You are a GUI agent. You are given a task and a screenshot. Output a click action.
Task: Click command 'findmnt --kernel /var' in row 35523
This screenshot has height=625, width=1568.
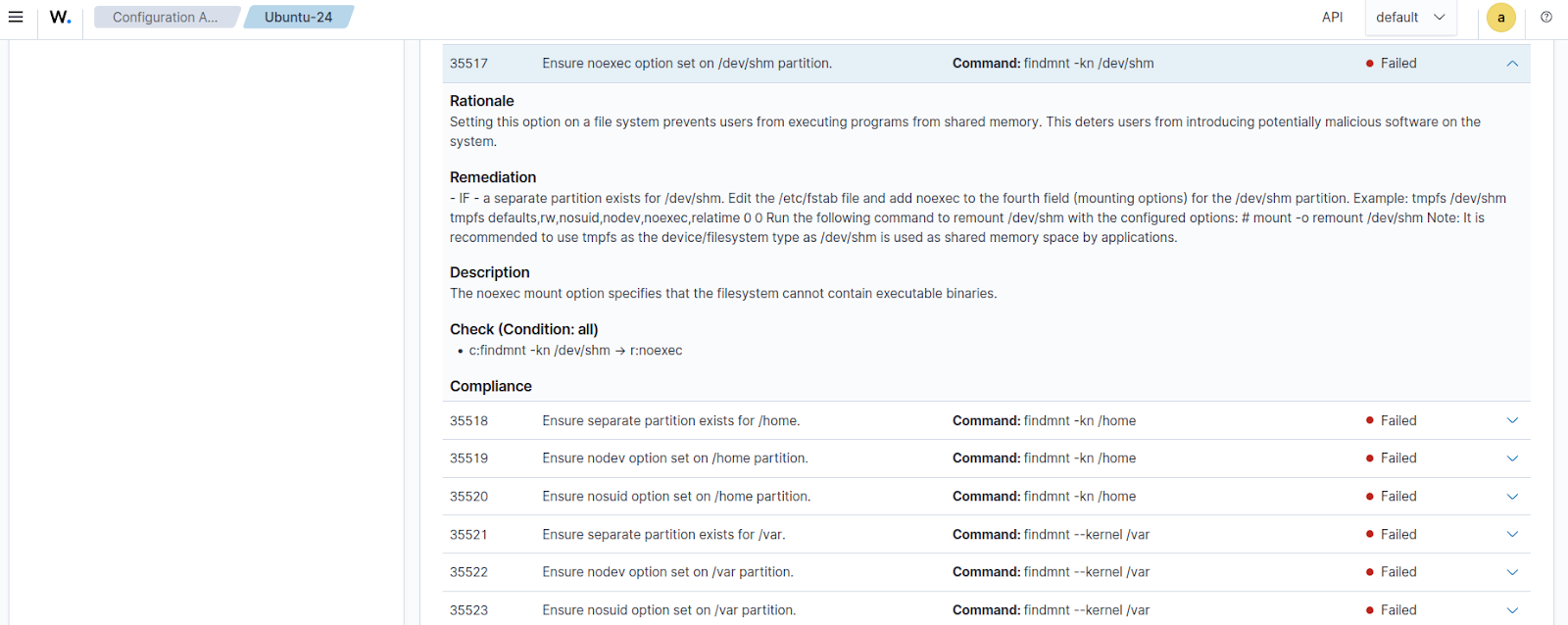[1087, 610]
